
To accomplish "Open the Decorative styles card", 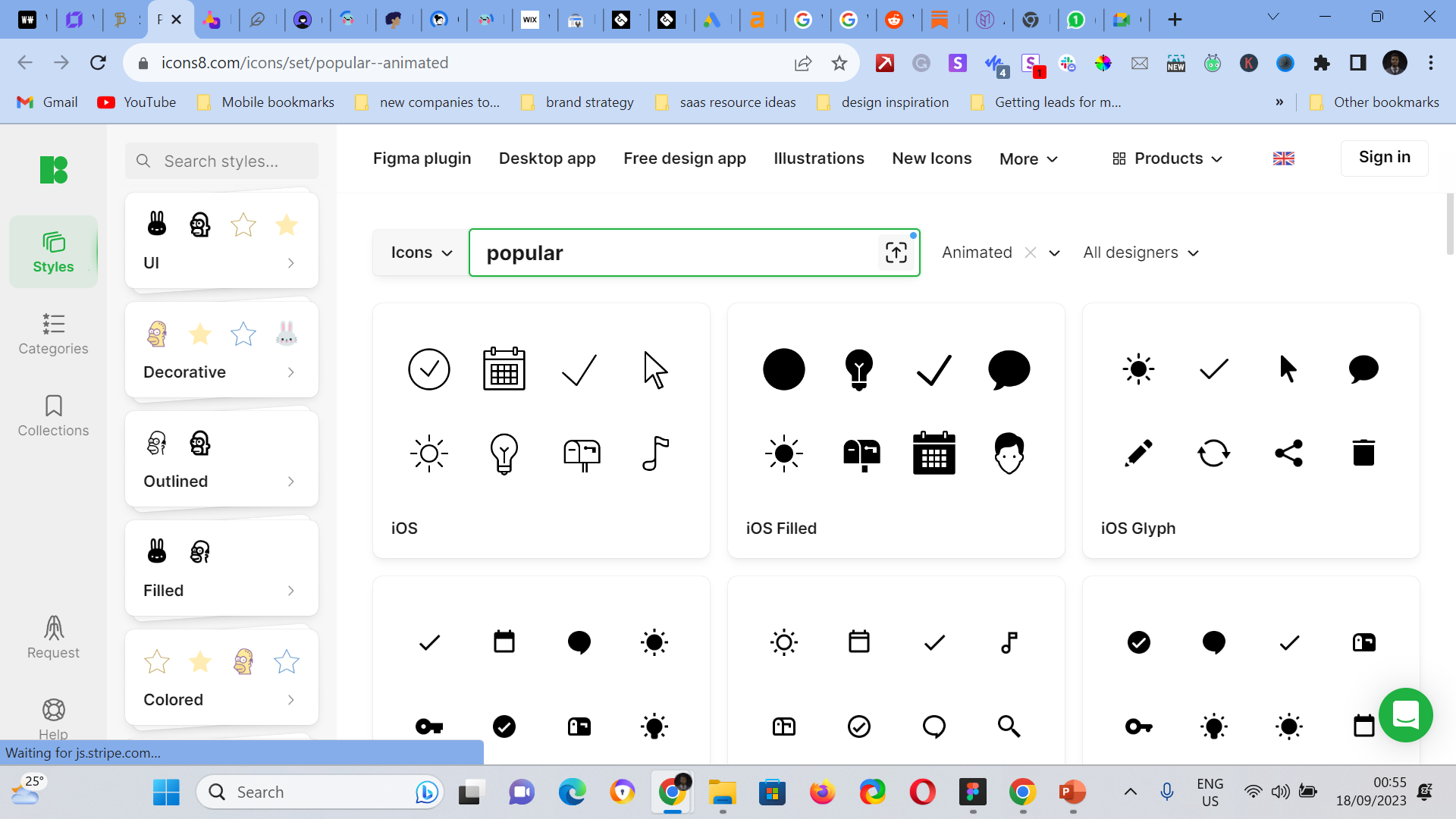I will tap(221, 350).
